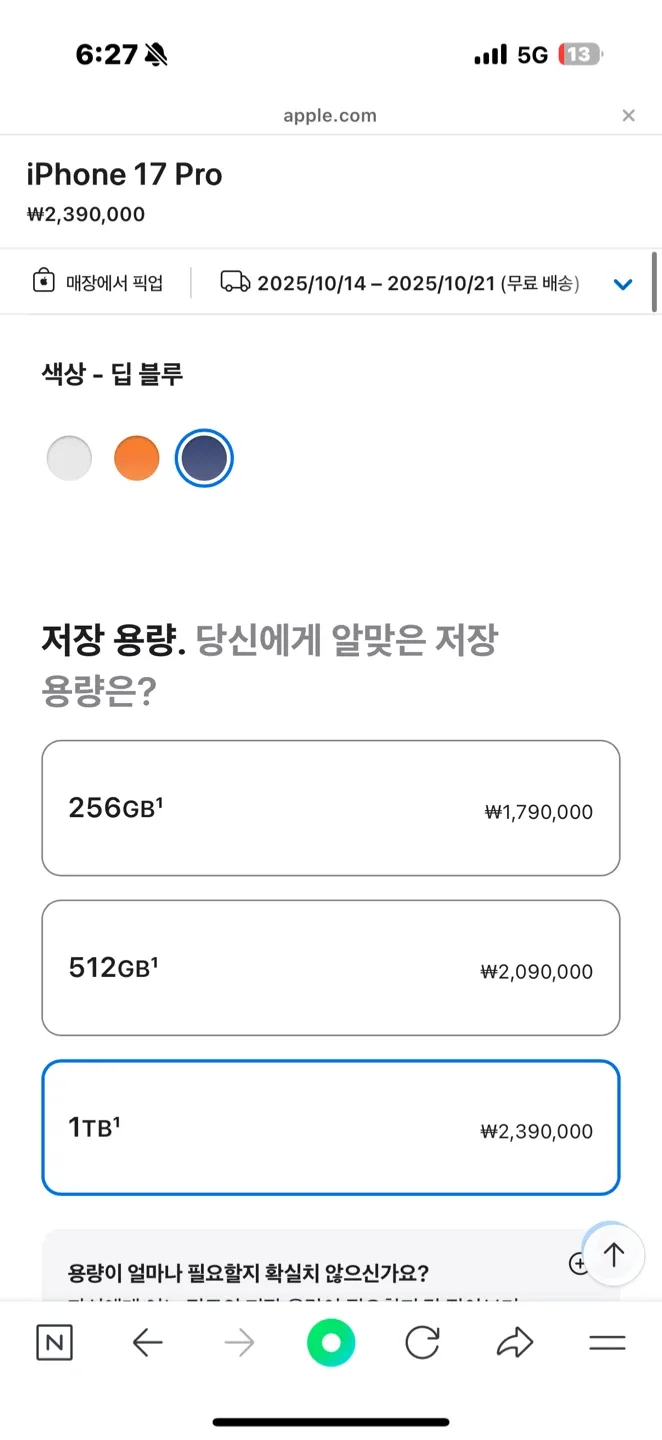Tap the green circle search button
The height and width of the screenshot is (1440, 662).
coord(331,1343)
